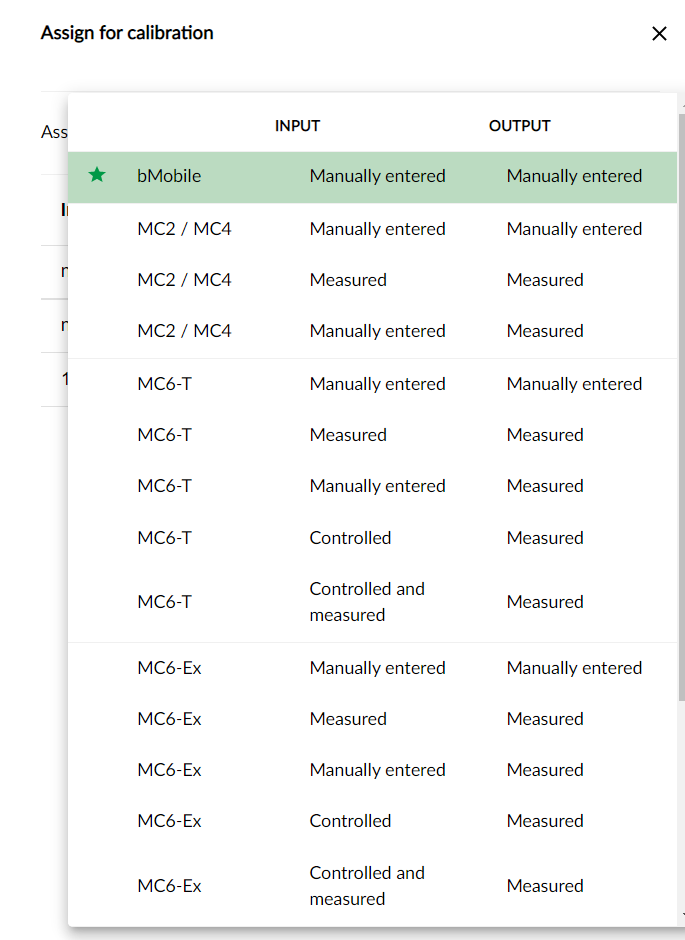Choose MC6-Ex with measured input and output
The height and width of the screenshot is (940, 685).
coord(372,719)
